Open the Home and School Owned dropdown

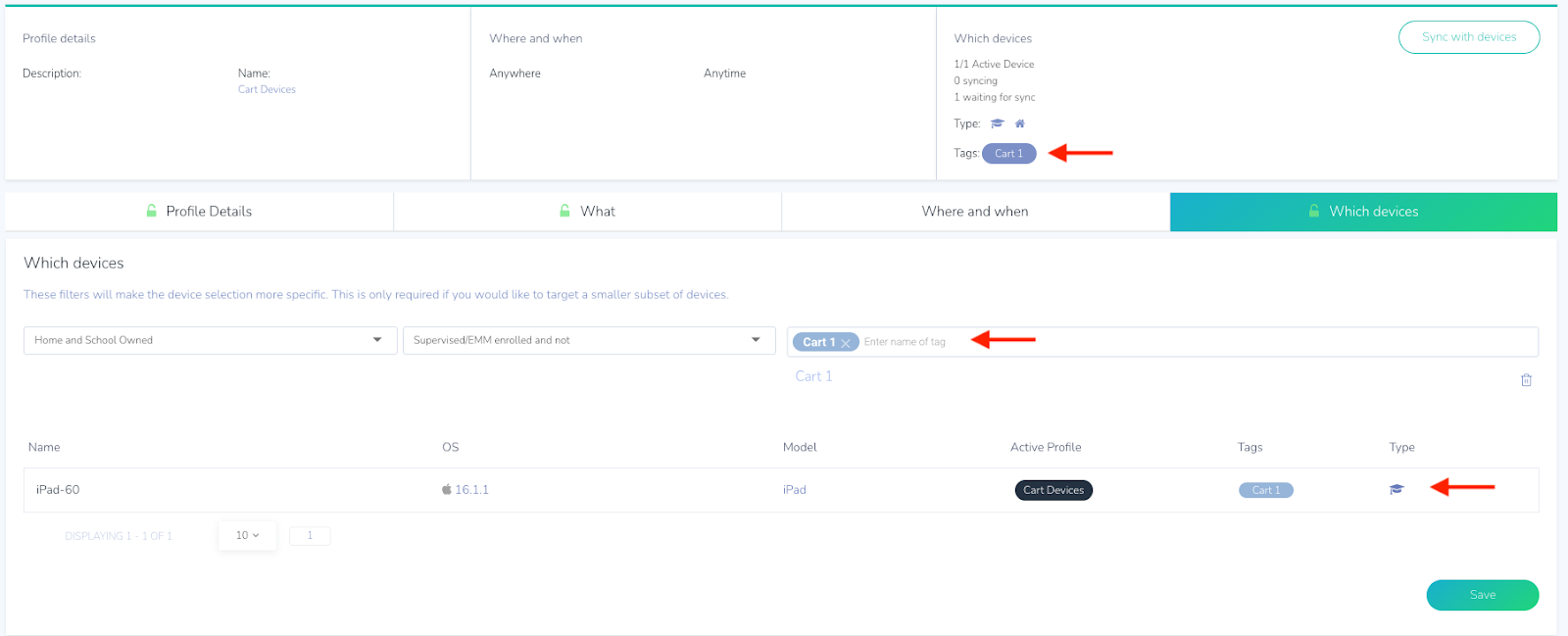[210, 340]
